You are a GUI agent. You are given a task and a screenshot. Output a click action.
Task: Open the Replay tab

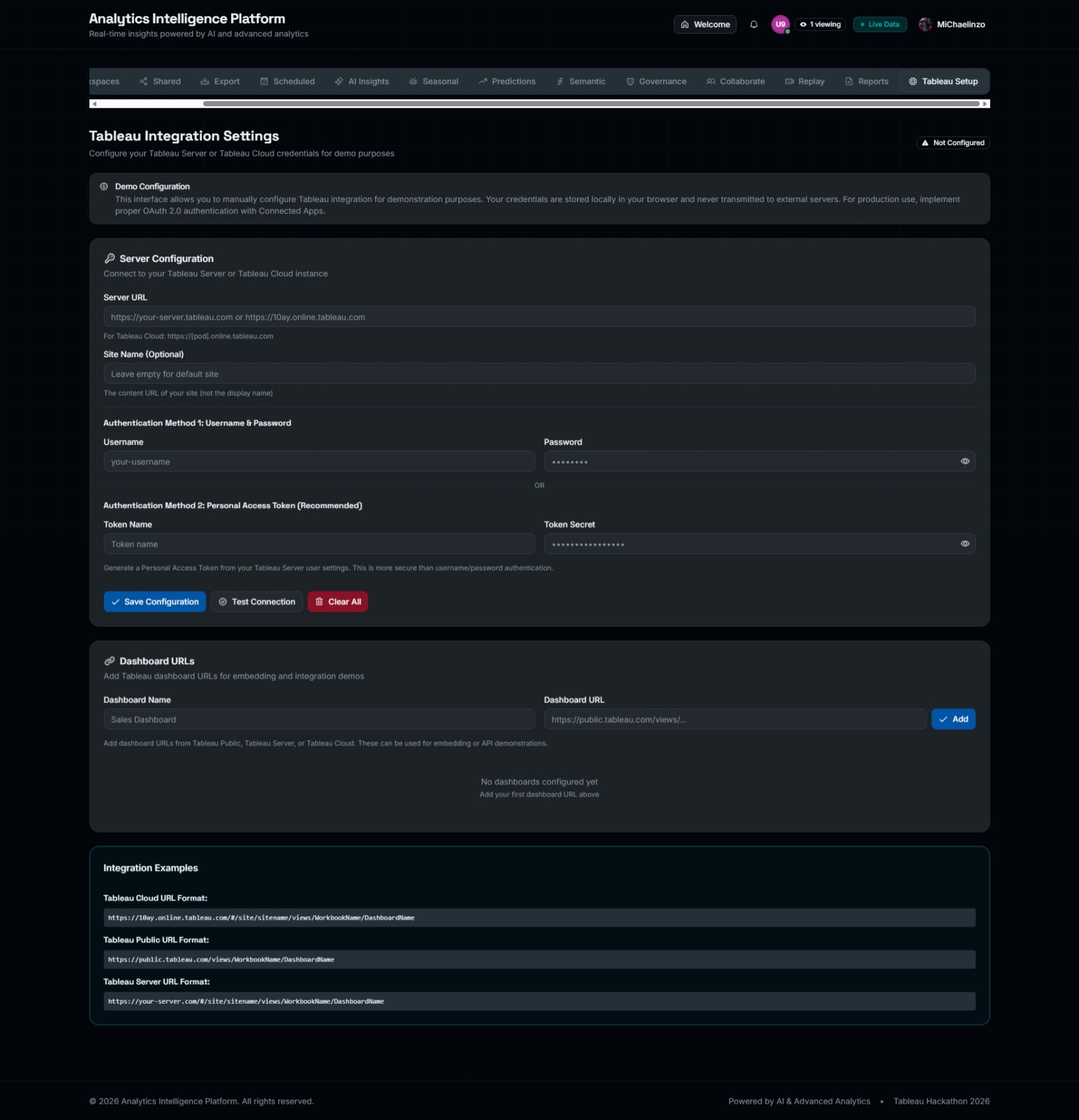click(x=805, y=82)
